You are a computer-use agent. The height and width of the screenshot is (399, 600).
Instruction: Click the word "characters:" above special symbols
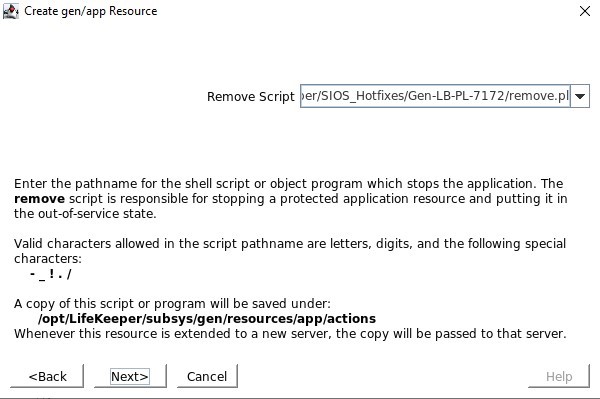point(48,259)
